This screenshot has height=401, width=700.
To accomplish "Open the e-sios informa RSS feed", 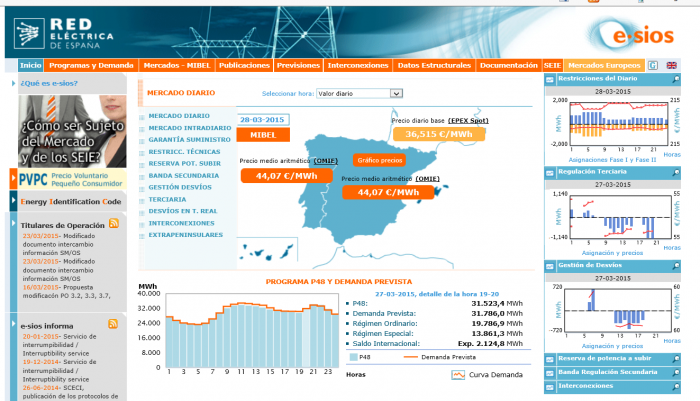I will point(113,324).
